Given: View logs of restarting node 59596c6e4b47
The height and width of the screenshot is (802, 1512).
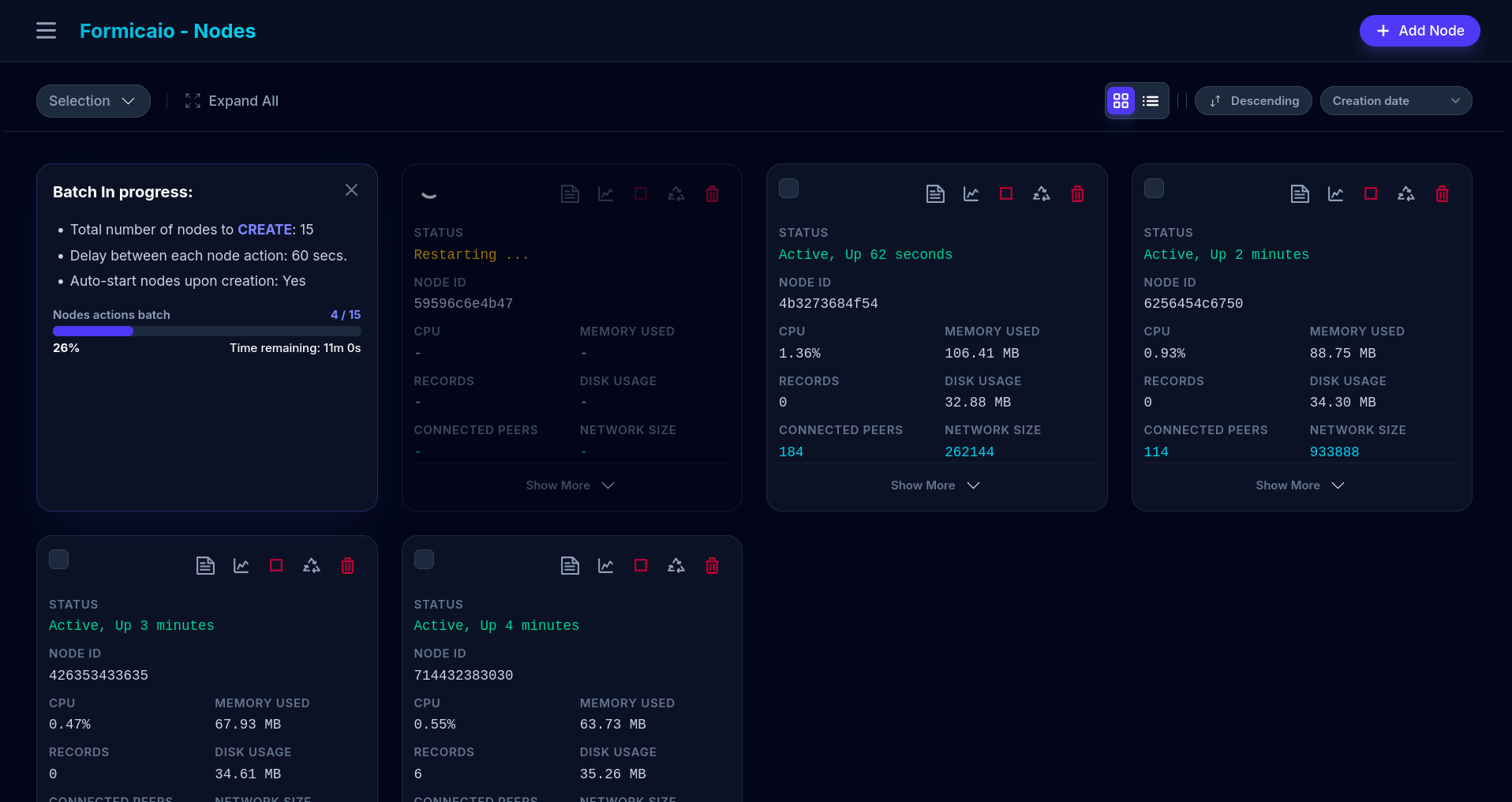Looking at the screenshot, I should click(570, 194).
